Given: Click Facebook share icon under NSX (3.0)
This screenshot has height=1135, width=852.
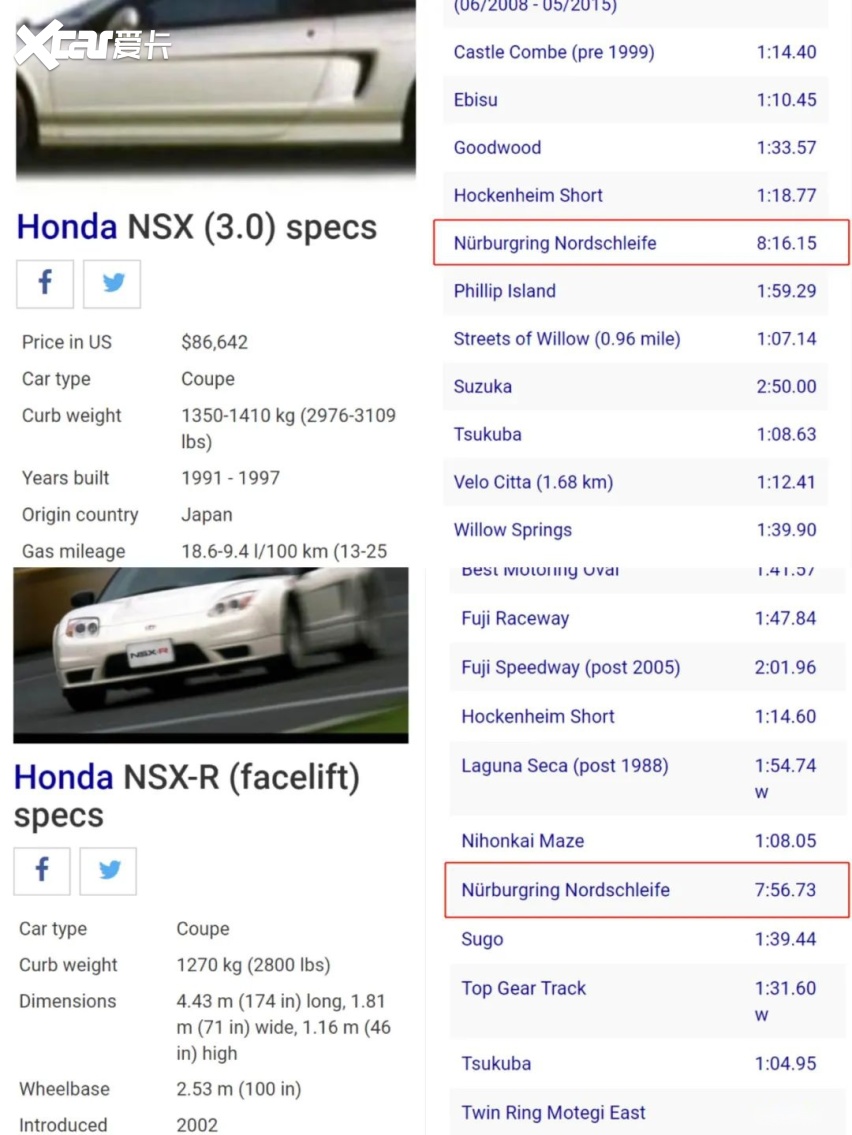Looking at the screenshot, I should point(45,284).
